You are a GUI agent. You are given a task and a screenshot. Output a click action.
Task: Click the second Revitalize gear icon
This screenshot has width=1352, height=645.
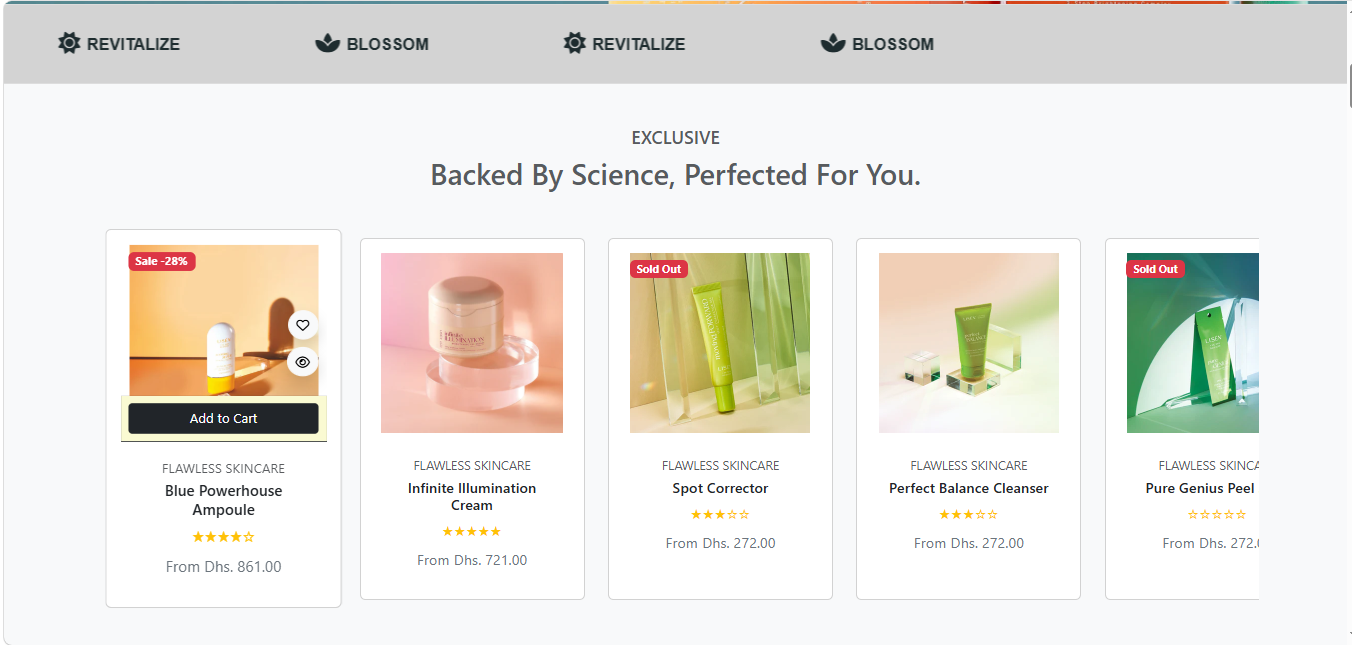(574, 43)
